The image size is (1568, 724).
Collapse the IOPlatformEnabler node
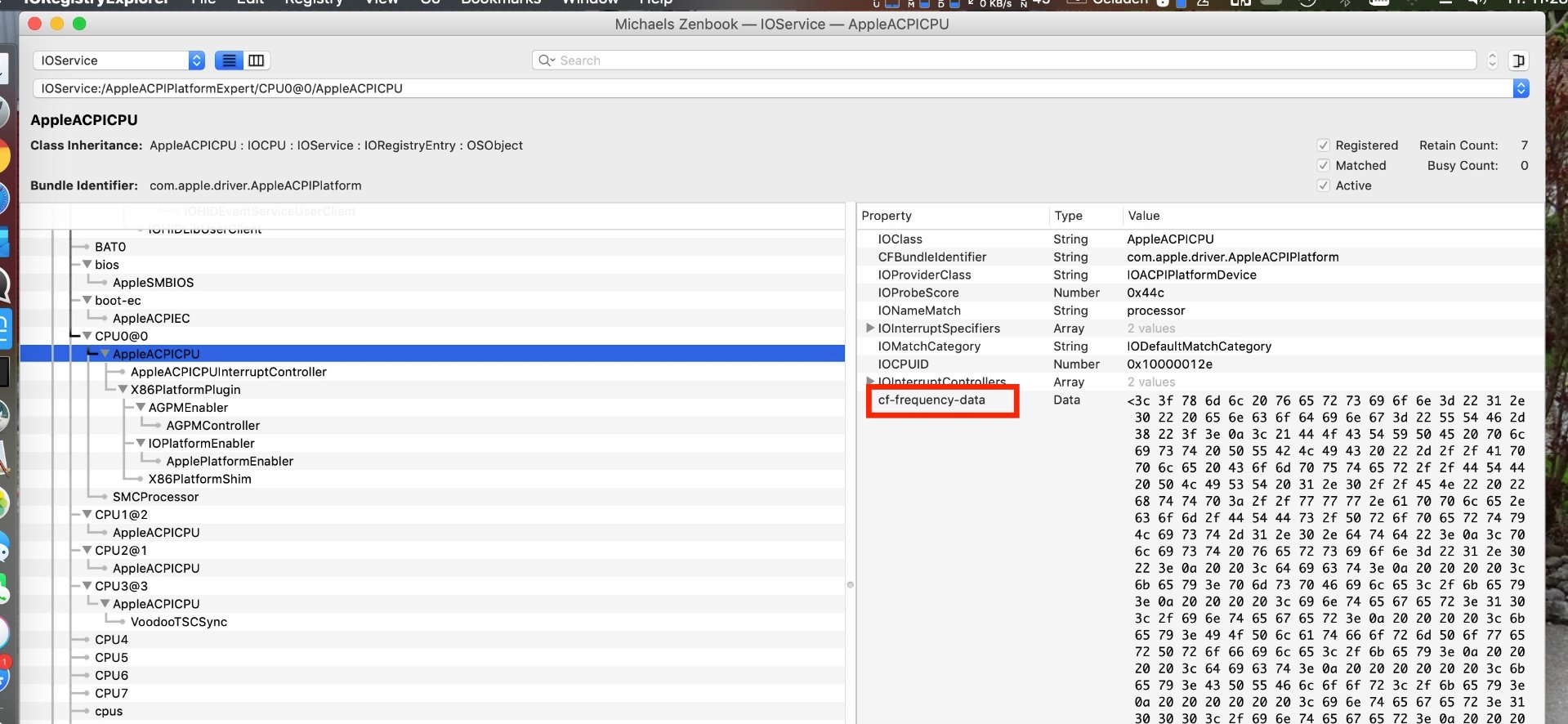point(141,444)
